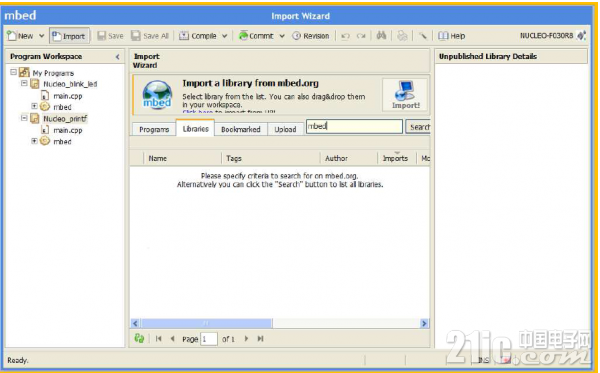The width and height of the screenshot is (600, 373).
Task: Expand the mbed library under Nucleo_printf
Action: pyautogui.click(x=34, y=141)
